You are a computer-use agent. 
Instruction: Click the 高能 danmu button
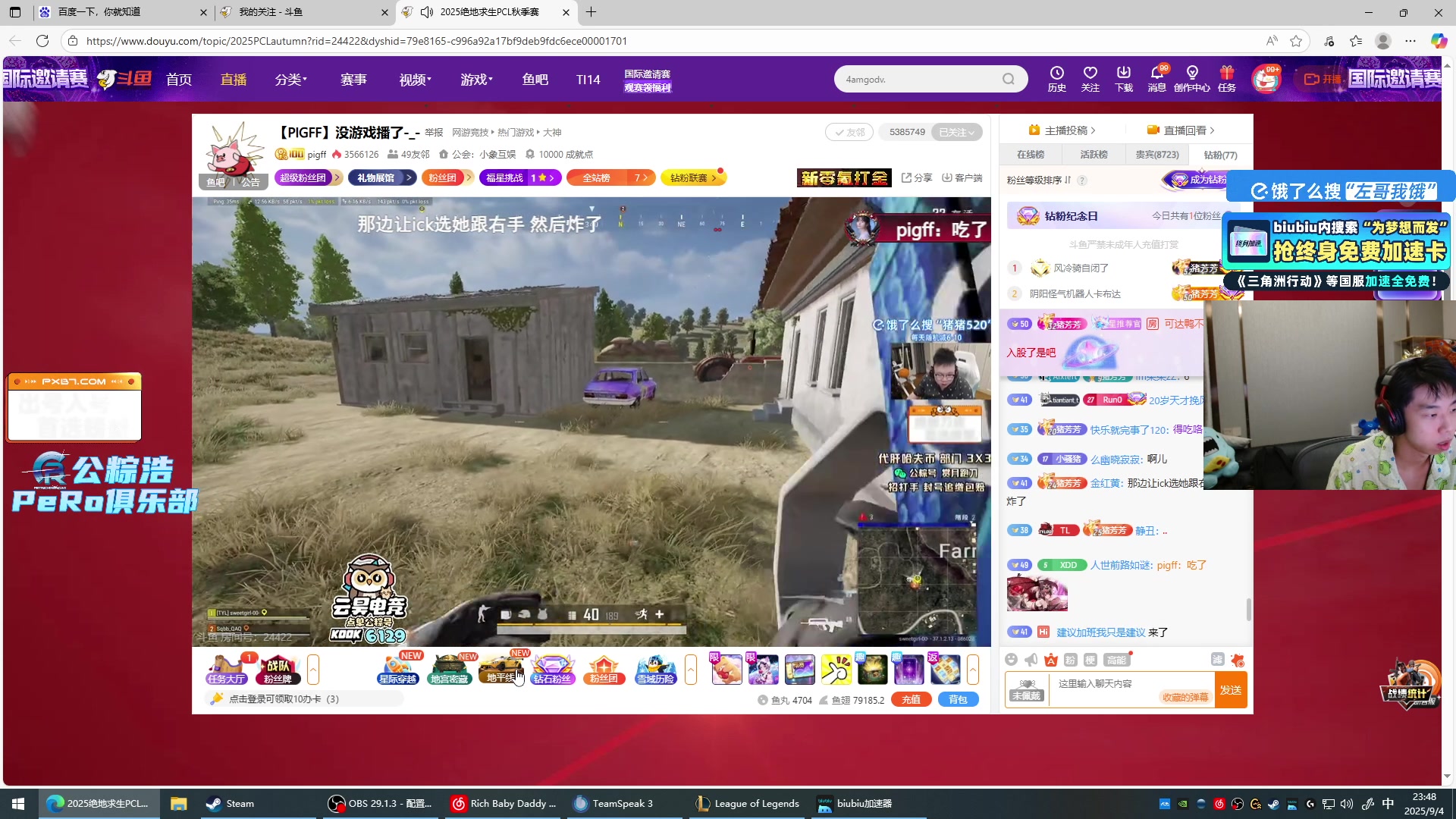point(1116,660)
